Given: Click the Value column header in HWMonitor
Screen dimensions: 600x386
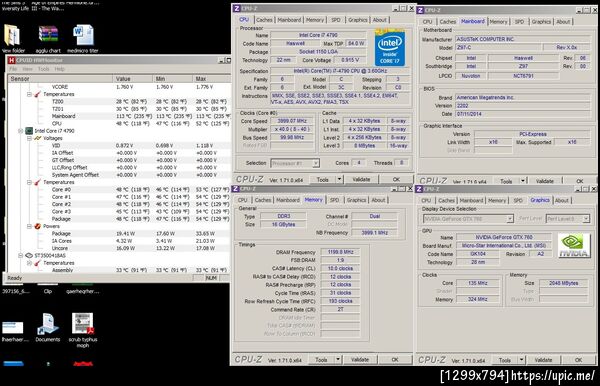Looking at the screenshot, I should [132, 79].
